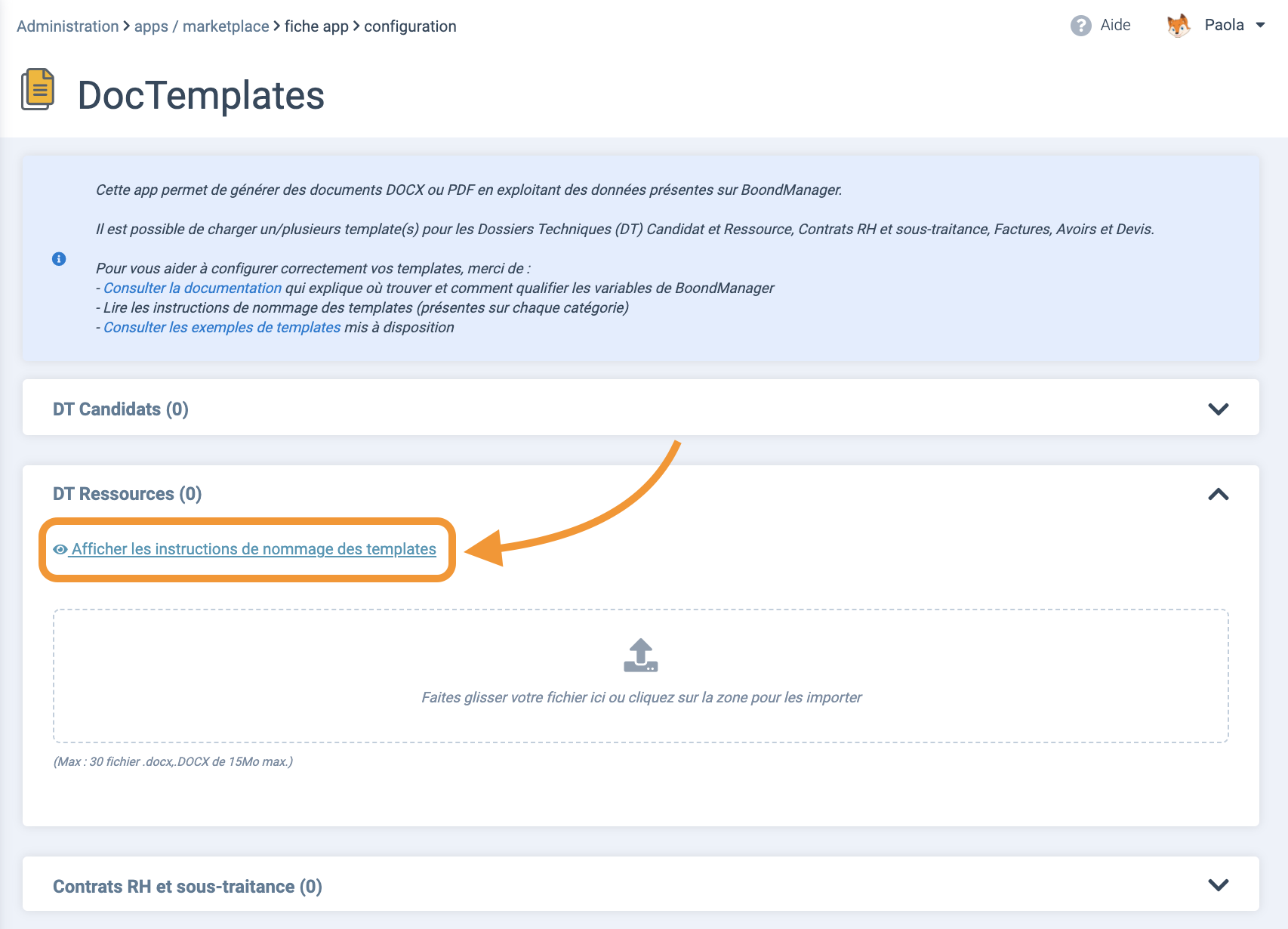Navigate to fiche app breadcrumb
This screenshot has width=1288, height=929.
316,26
